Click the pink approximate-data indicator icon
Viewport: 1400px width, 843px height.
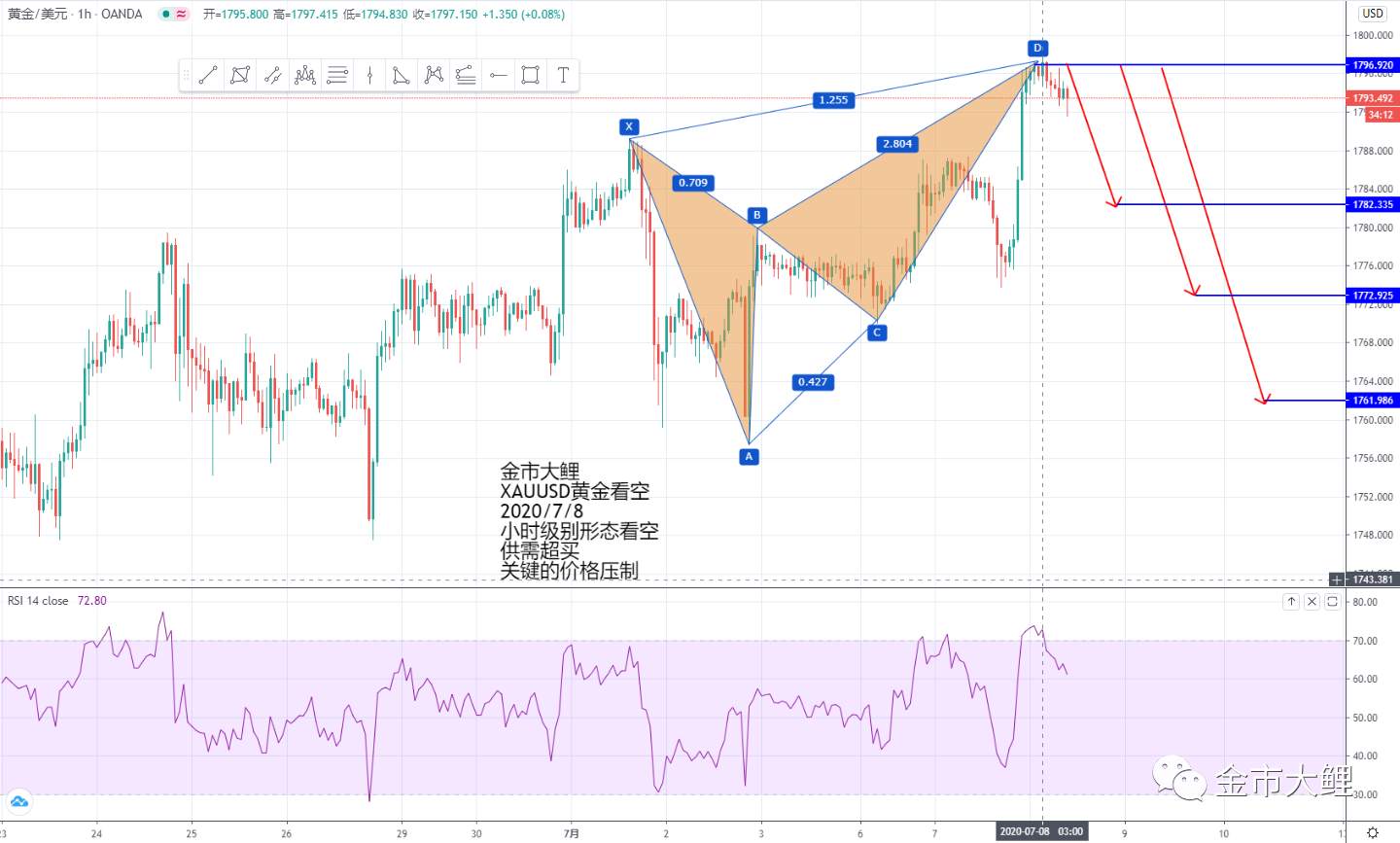point(182,15)
